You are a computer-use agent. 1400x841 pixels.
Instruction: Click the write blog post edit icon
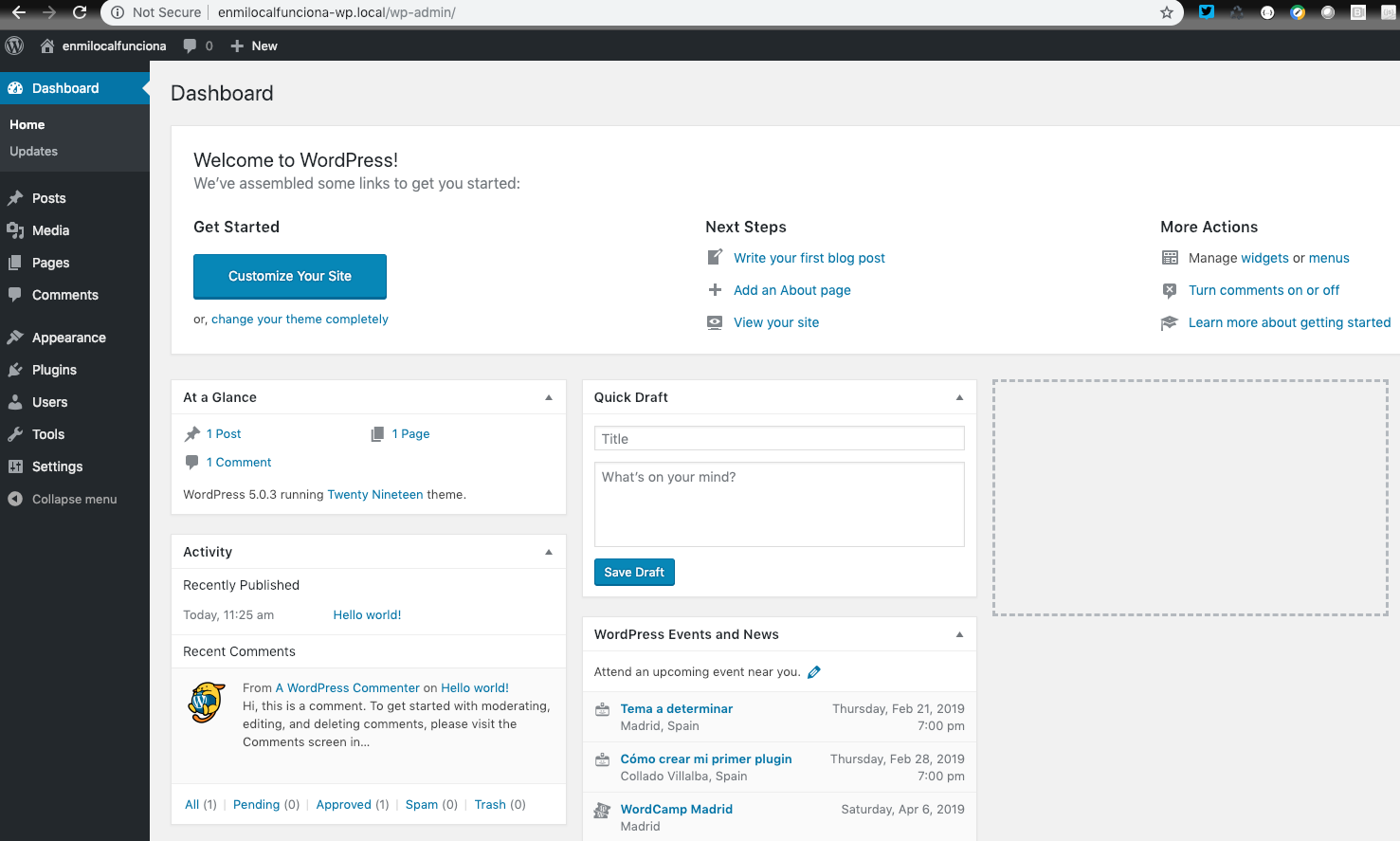[715, 257]
